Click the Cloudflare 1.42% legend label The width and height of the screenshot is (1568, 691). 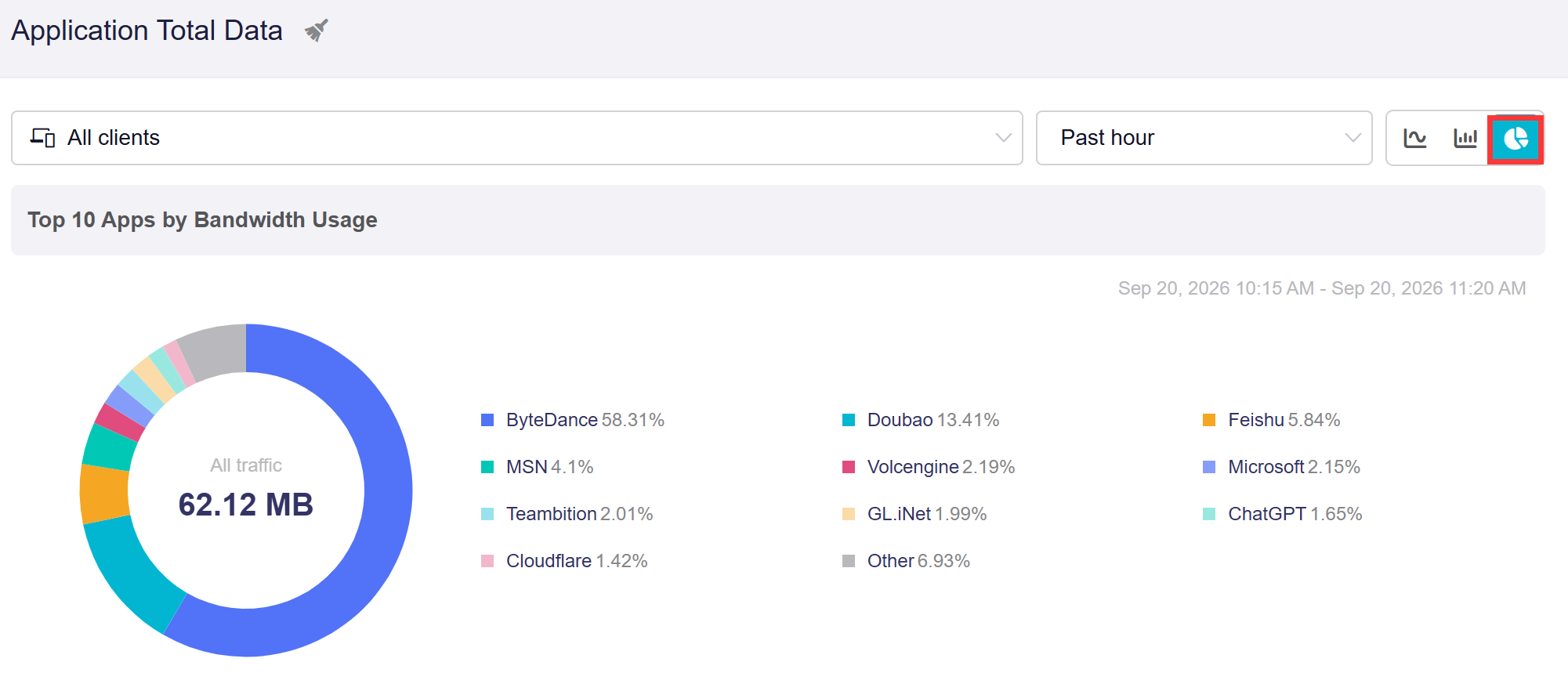click(577, 561)
